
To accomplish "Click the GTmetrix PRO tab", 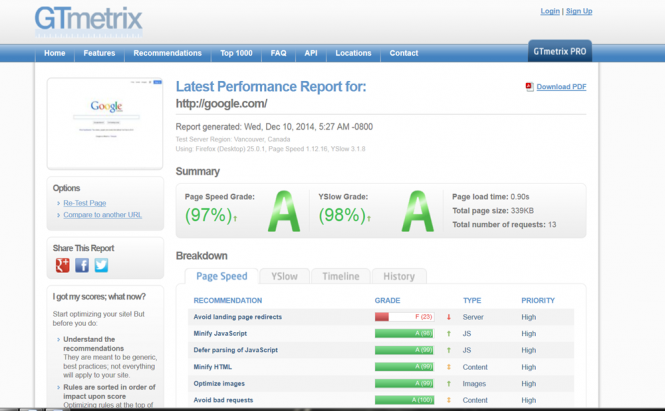I will 560,51.
